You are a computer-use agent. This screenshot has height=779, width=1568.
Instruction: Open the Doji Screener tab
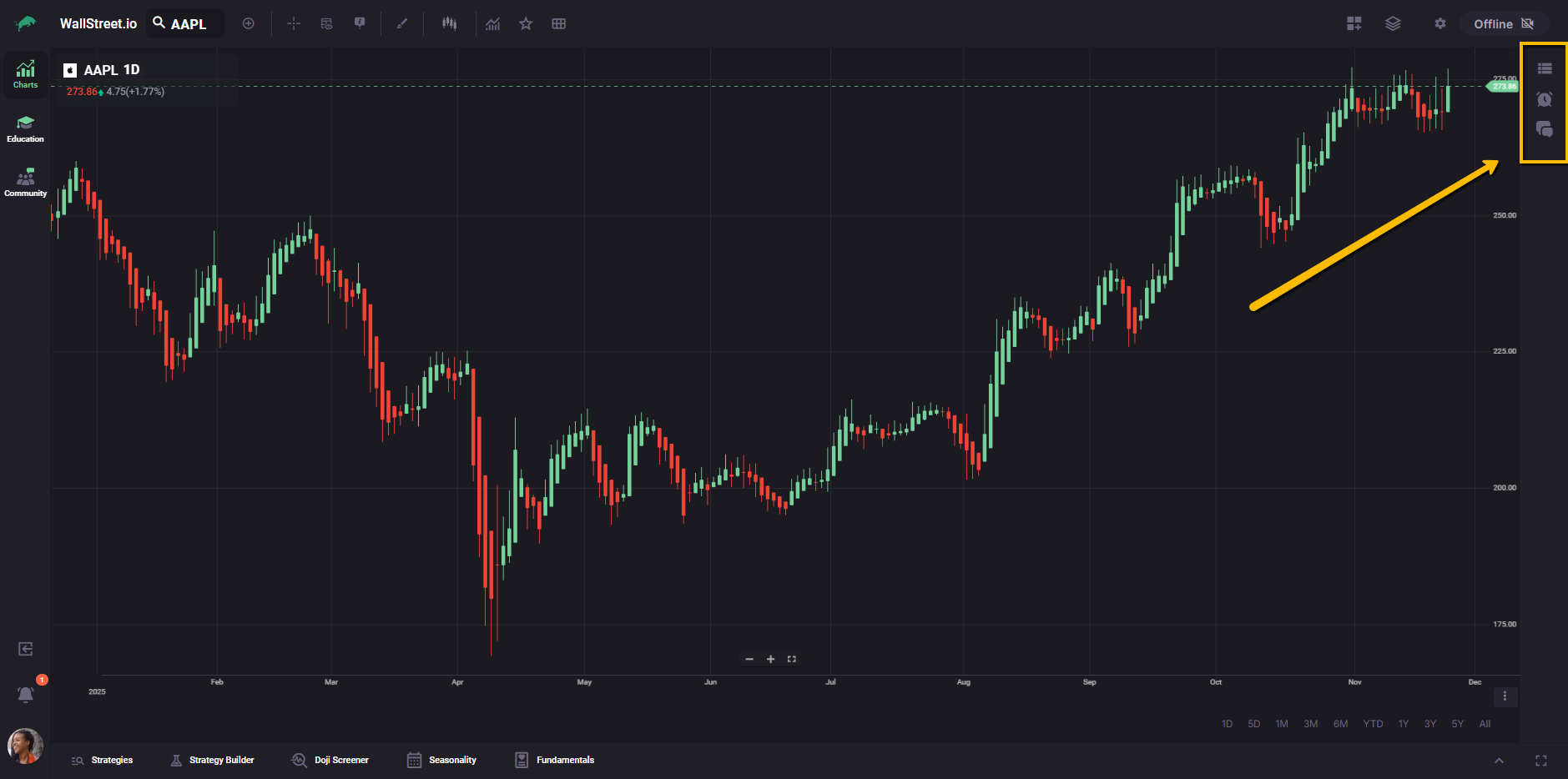(x=330, y=760)
